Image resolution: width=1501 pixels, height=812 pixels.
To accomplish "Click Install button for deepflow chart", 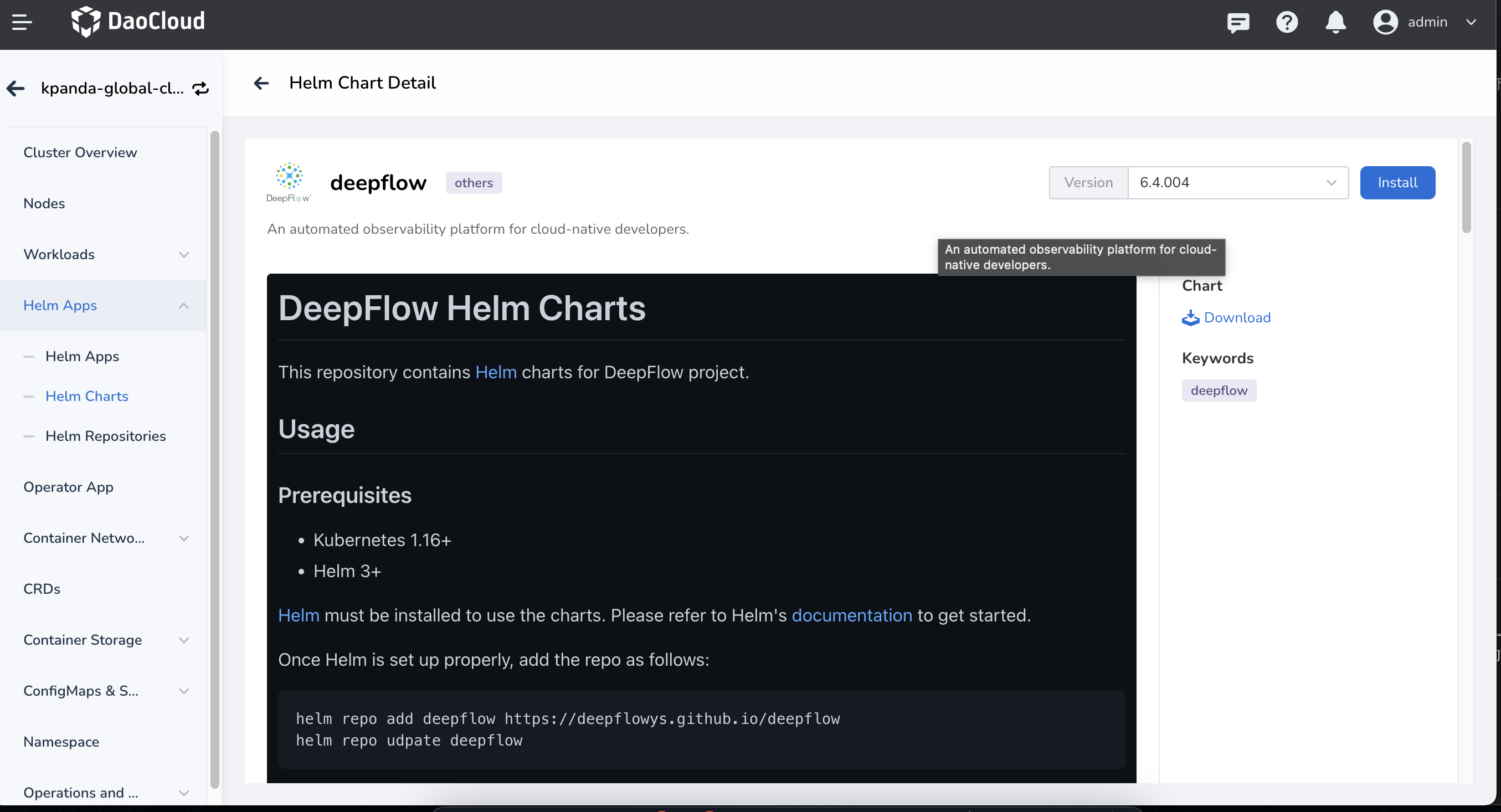I will click(x=1398, y=182).
